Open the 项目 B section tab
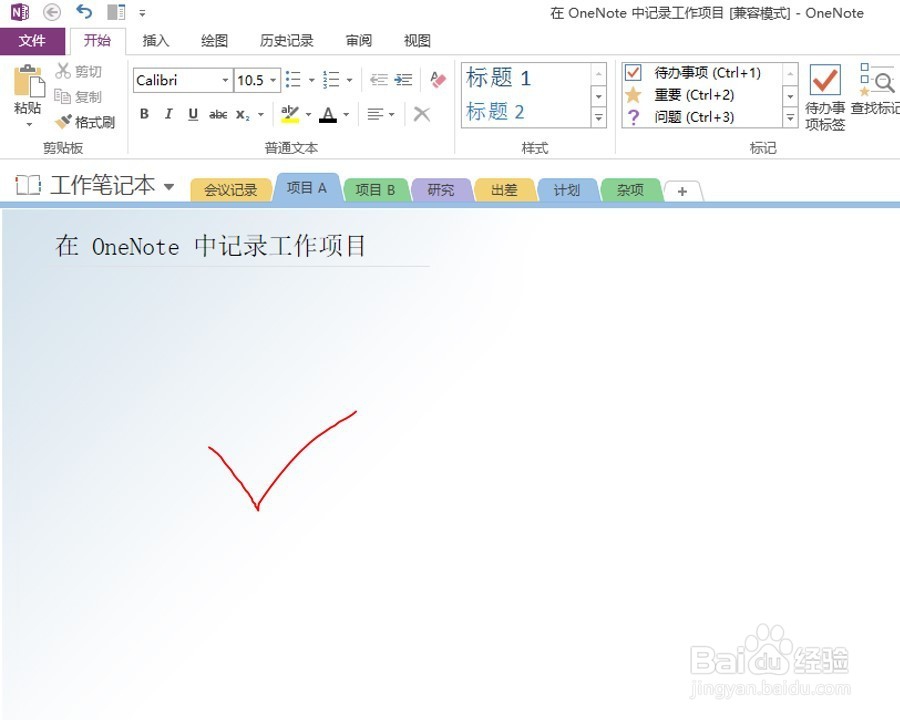The height and width of the screenshot is (720, 900). point(375,190)
